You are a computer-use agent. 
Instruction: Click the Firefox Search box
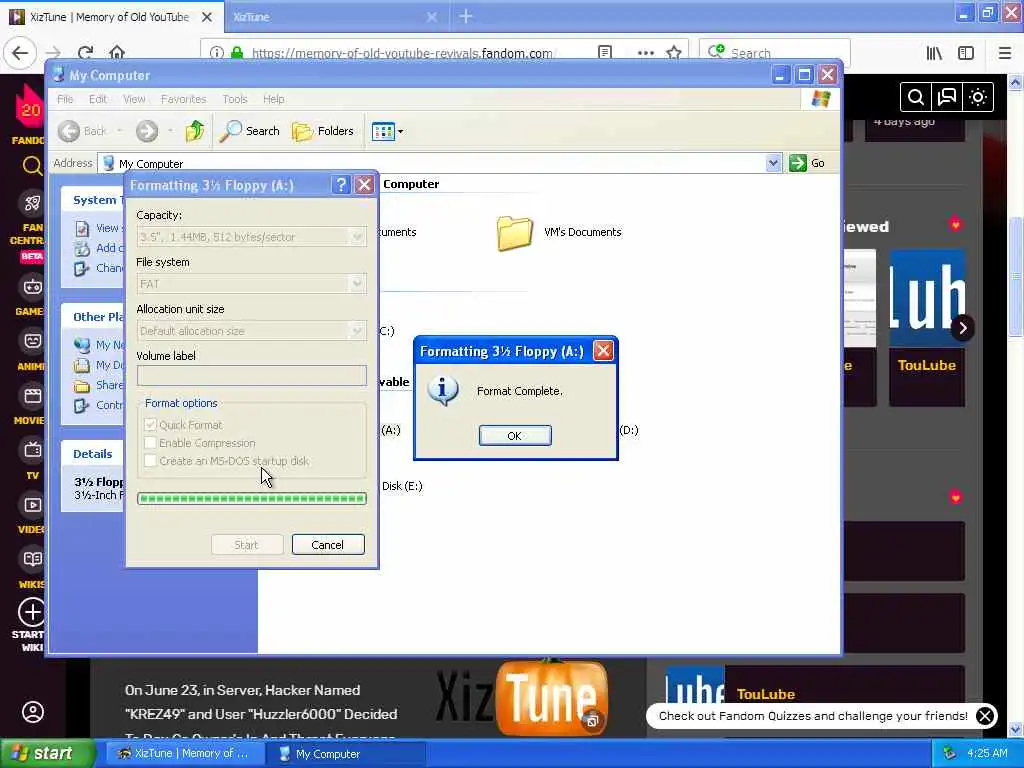click(775, 53)
